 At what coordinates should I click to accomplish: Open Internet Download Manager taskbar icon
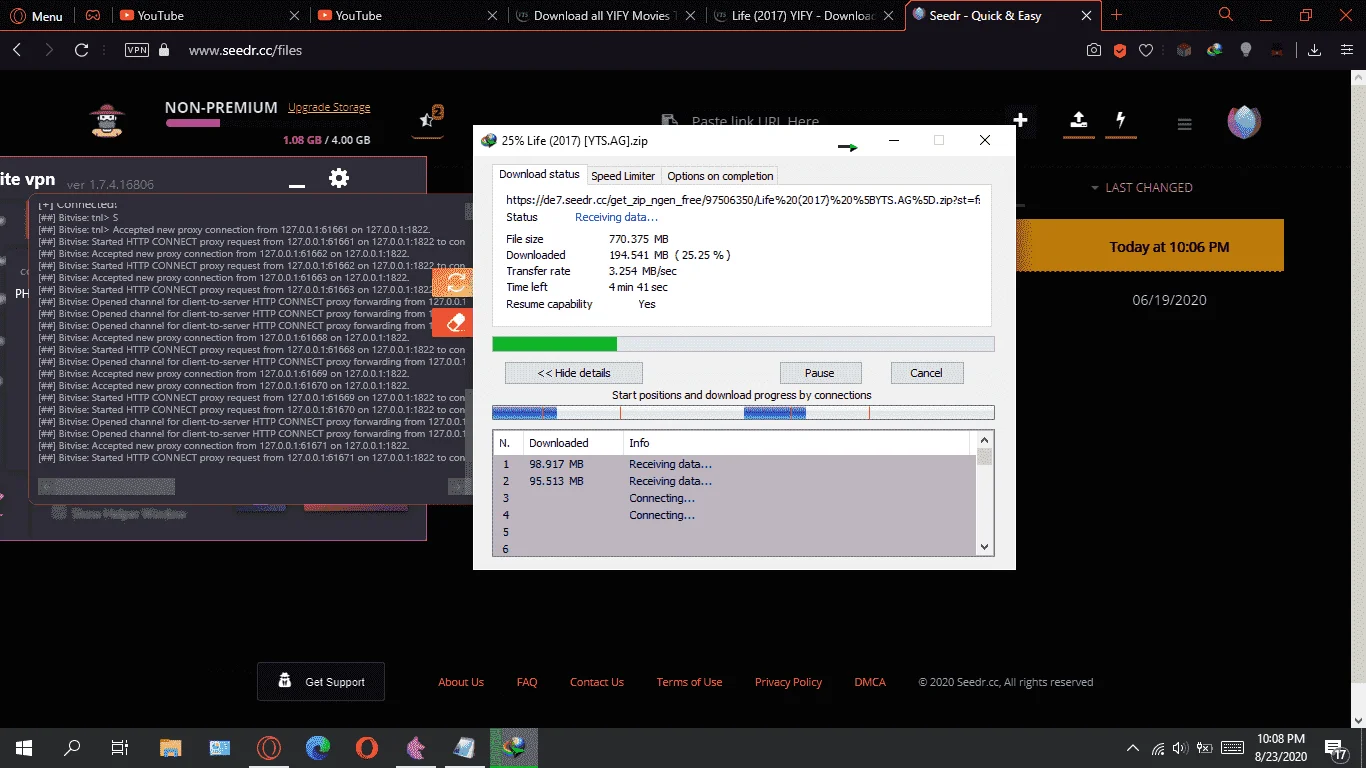(x=514, y=747)
